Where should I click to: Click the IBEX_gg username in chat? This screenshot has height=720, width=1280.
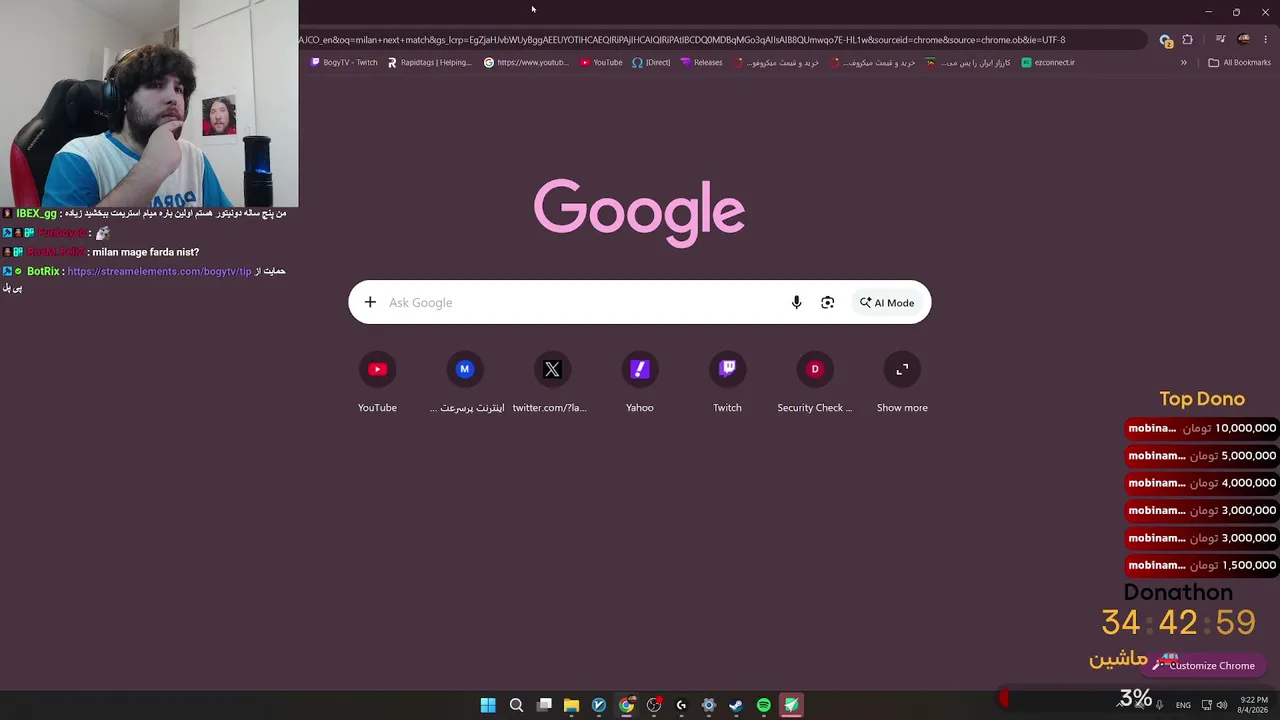click(x=36, y=213)
